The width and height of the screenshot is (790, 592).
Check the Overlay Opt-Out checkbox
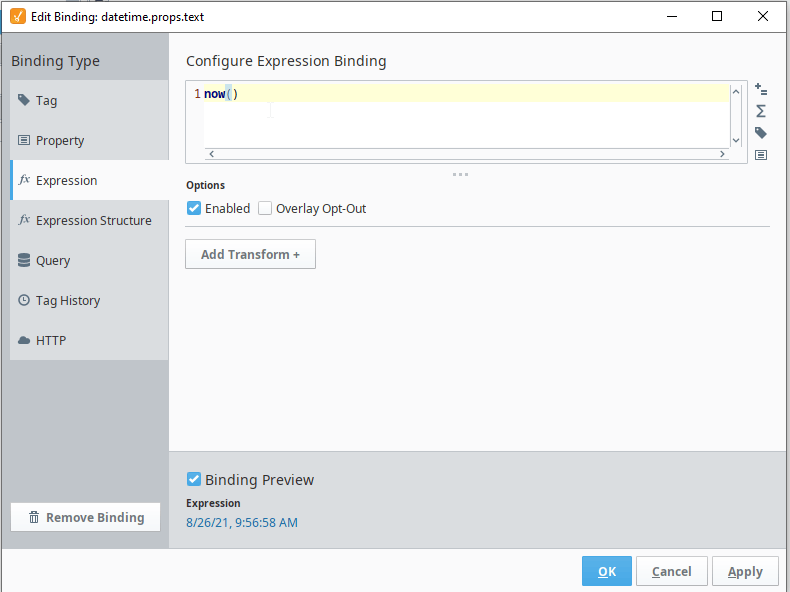[x=265, y=208]
